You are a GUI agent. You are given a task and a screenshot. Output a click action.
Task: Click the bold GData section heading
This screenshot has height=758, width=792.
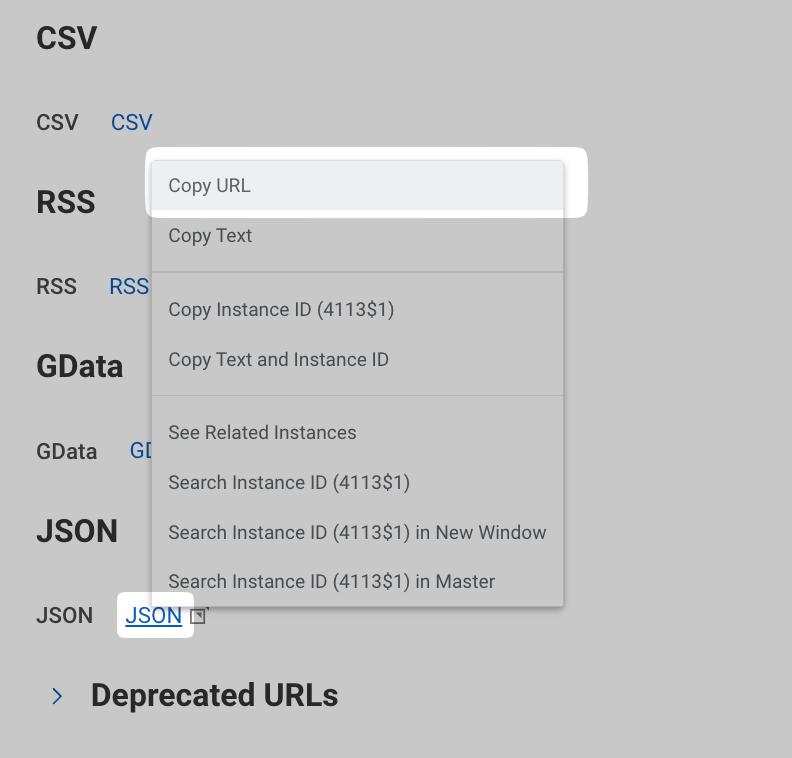pyautogui.click(x=80, y=367)
